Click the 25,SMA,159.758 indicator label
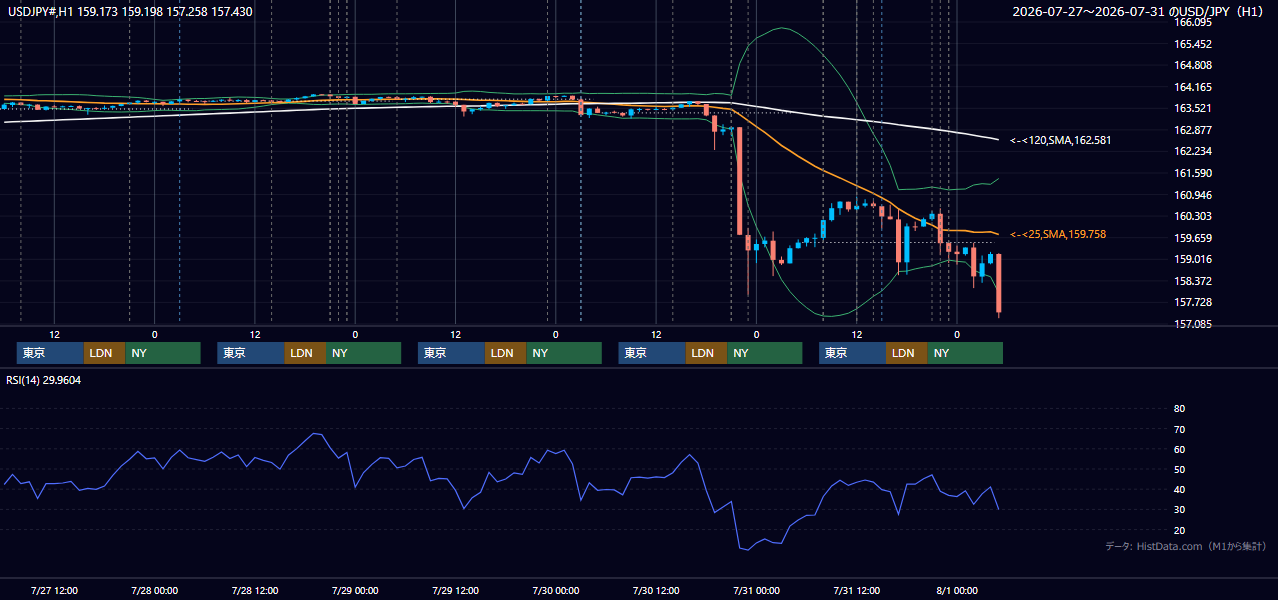1278x600 pixels. tap(1058, 234)
